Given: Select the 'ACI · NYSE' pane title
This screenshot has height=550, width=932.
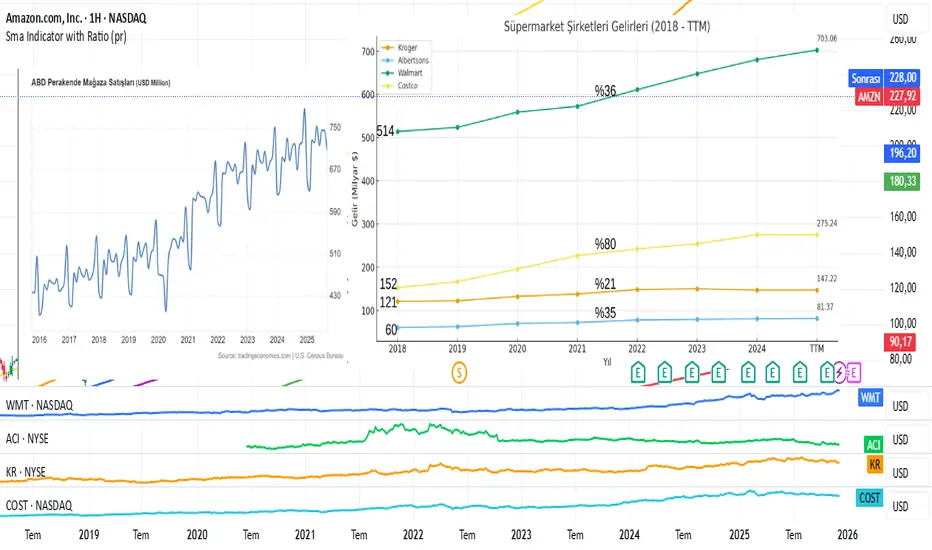Looking at the screenshot, I should 27,438.
